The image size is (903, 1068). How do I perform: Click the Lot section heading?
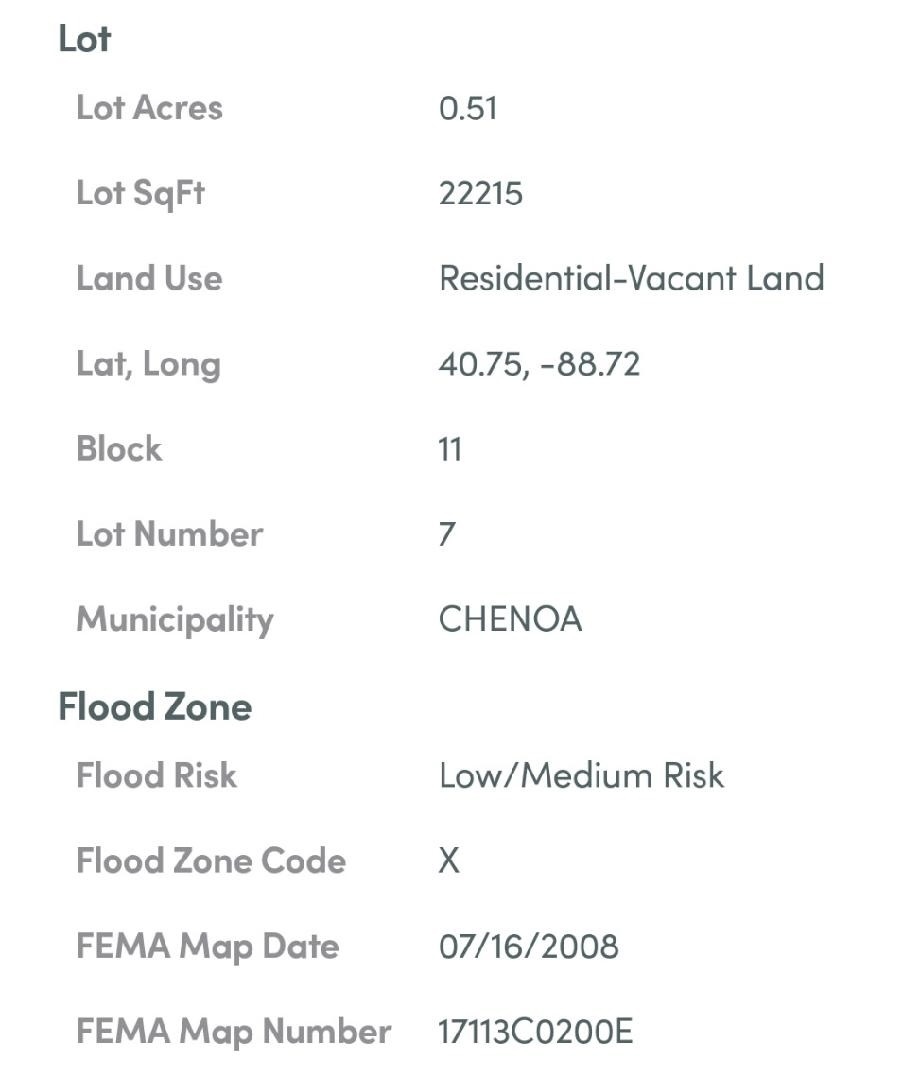click(x=85, y=39)
